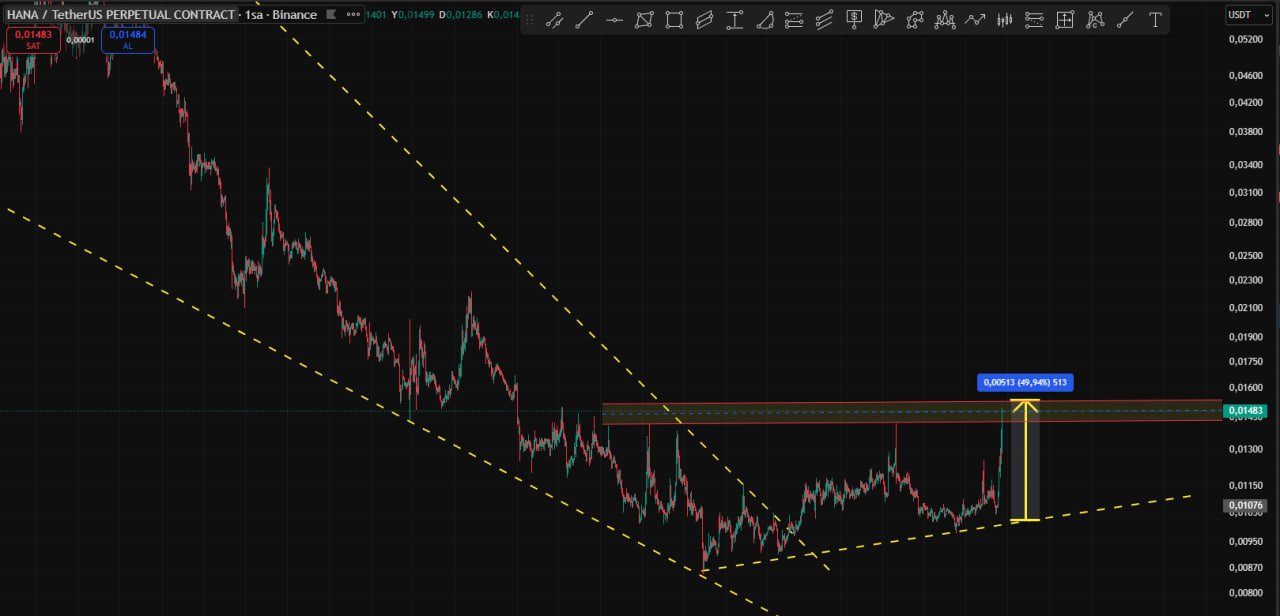Select the skewed quadrilateral with diagonal tool
The height and width of the screenshot is (616, 1280).
coord(644,20)
